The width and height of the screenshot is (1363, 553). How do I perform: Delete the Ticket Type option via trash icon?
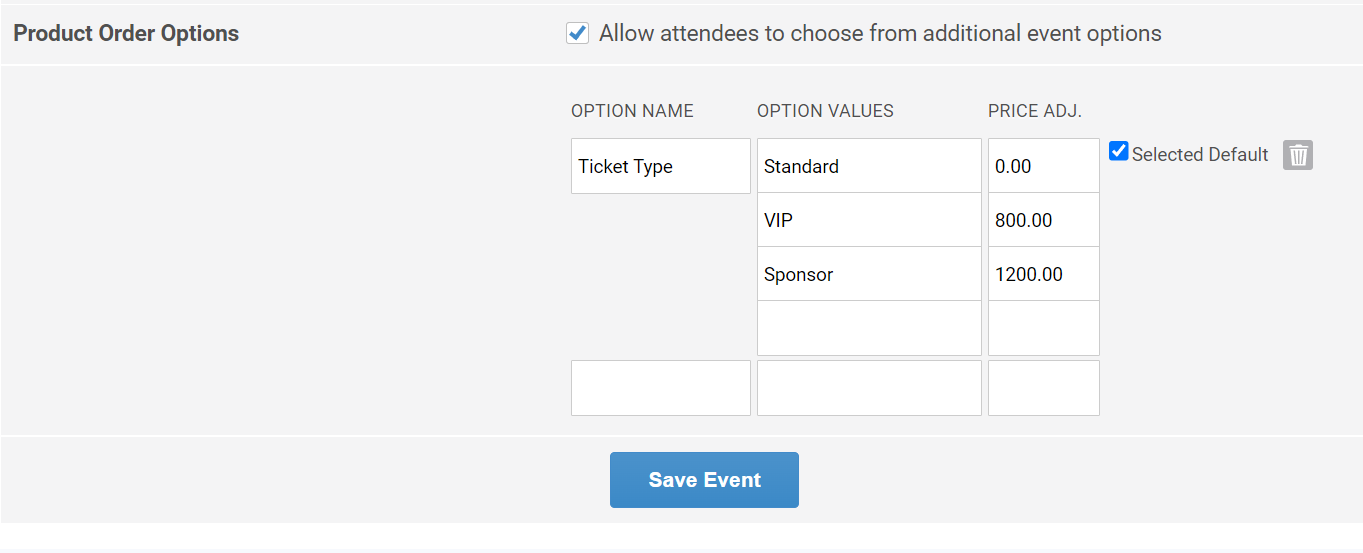click(x=1298, y=155)
